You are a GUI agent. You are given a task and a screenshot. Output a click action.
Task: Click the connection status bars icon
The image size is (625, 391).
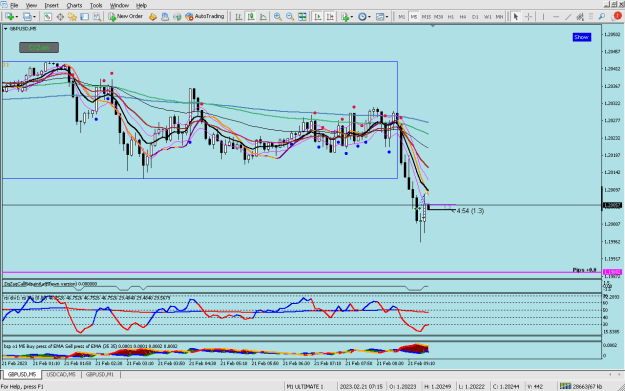565,386
